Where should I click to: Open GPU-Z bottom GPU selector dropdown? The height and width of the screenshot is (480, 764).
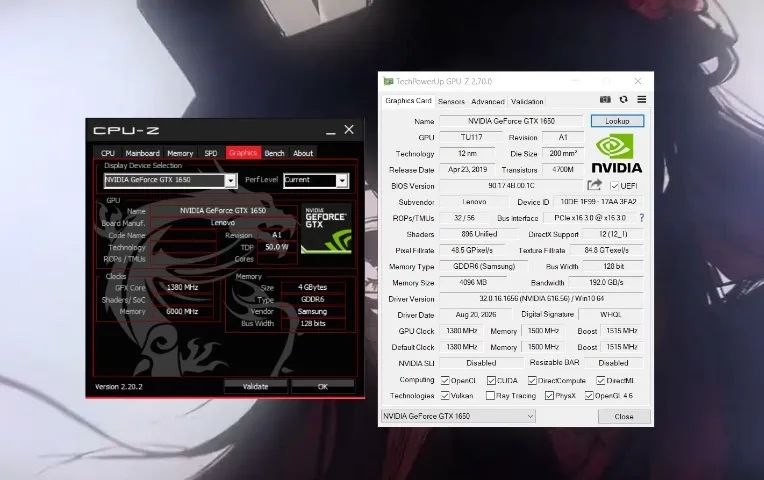point(458,416)
